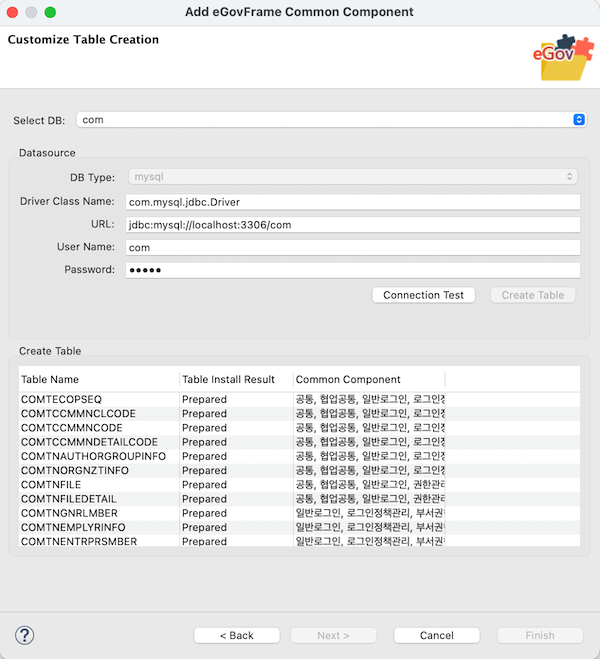Click the Create Table button
Viewport: 600px width, 659px height.
(x=533, y=295)
